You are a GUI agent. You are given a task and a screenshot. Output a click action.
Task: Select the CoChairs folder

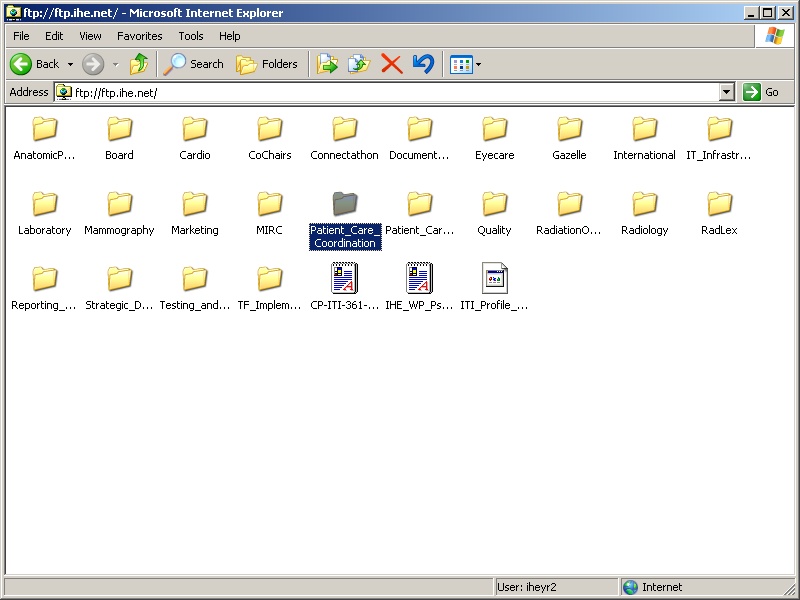click(269, 139)
